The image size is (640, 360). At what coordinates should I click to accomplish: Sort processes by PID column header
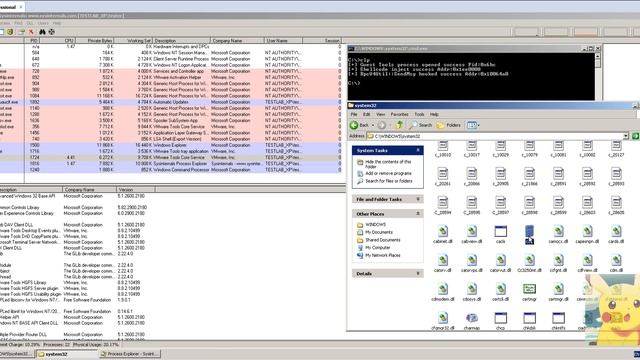[33, 41]
